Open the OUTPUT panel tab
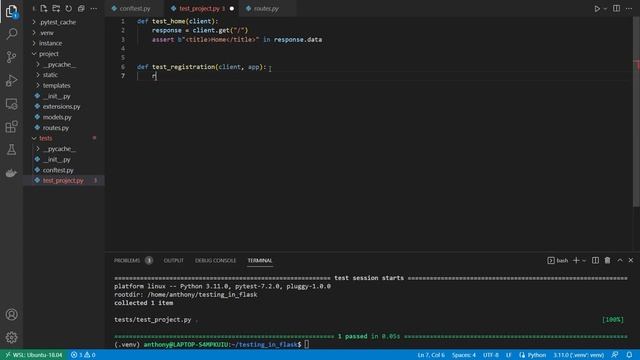640x360 pixels. tap(173, 260)
